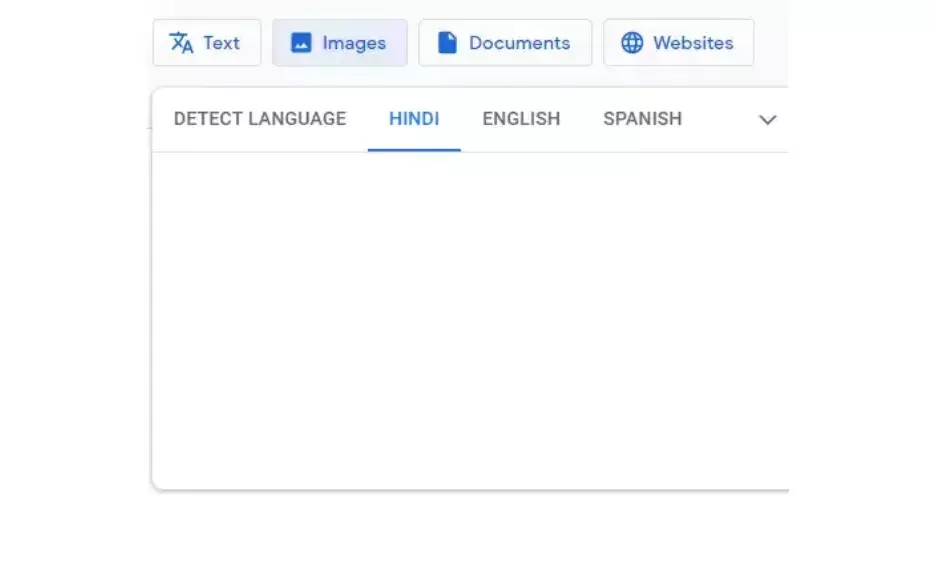This screenshot has width=935, height=561.
Task: Select the Detect Language tab
Action: tap(259, 119)
